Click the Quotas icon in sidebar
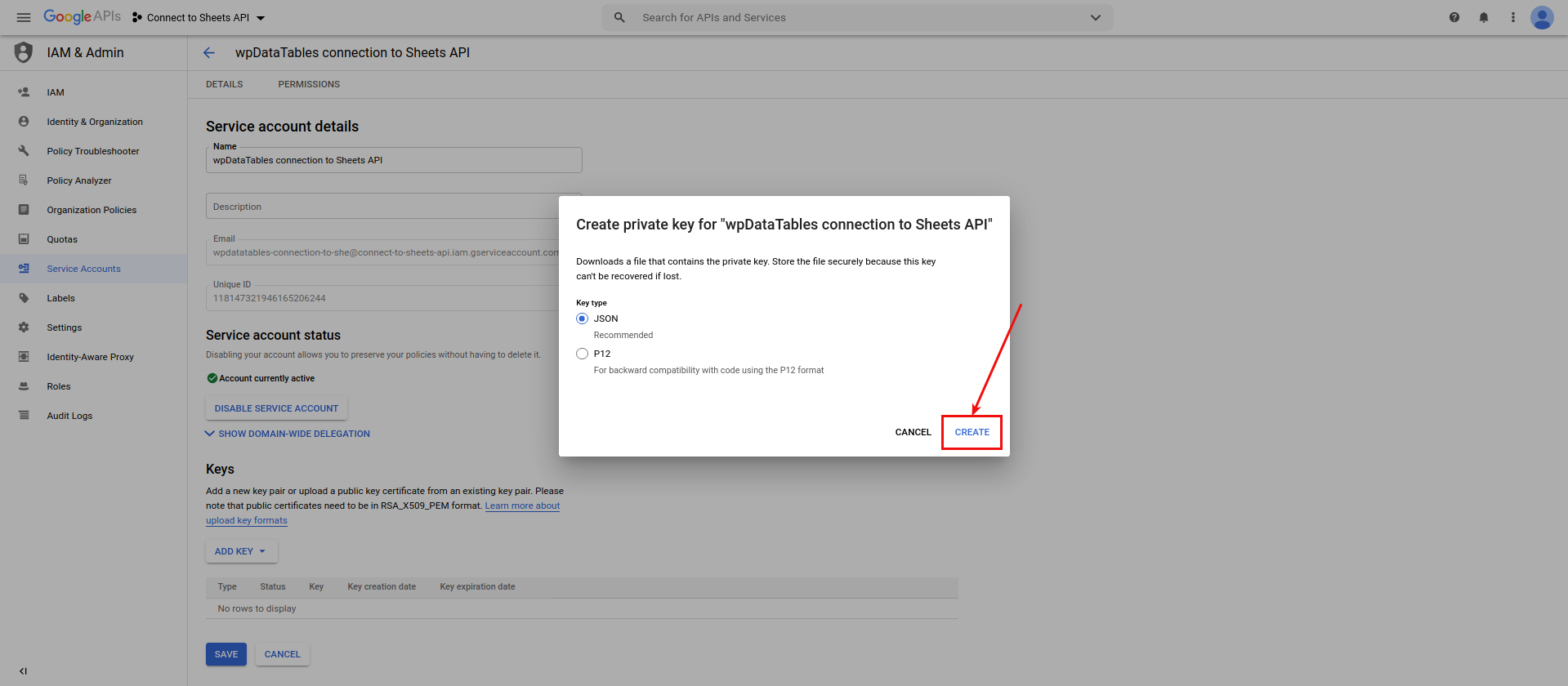 pyautogui.click(x=24, y=239)
